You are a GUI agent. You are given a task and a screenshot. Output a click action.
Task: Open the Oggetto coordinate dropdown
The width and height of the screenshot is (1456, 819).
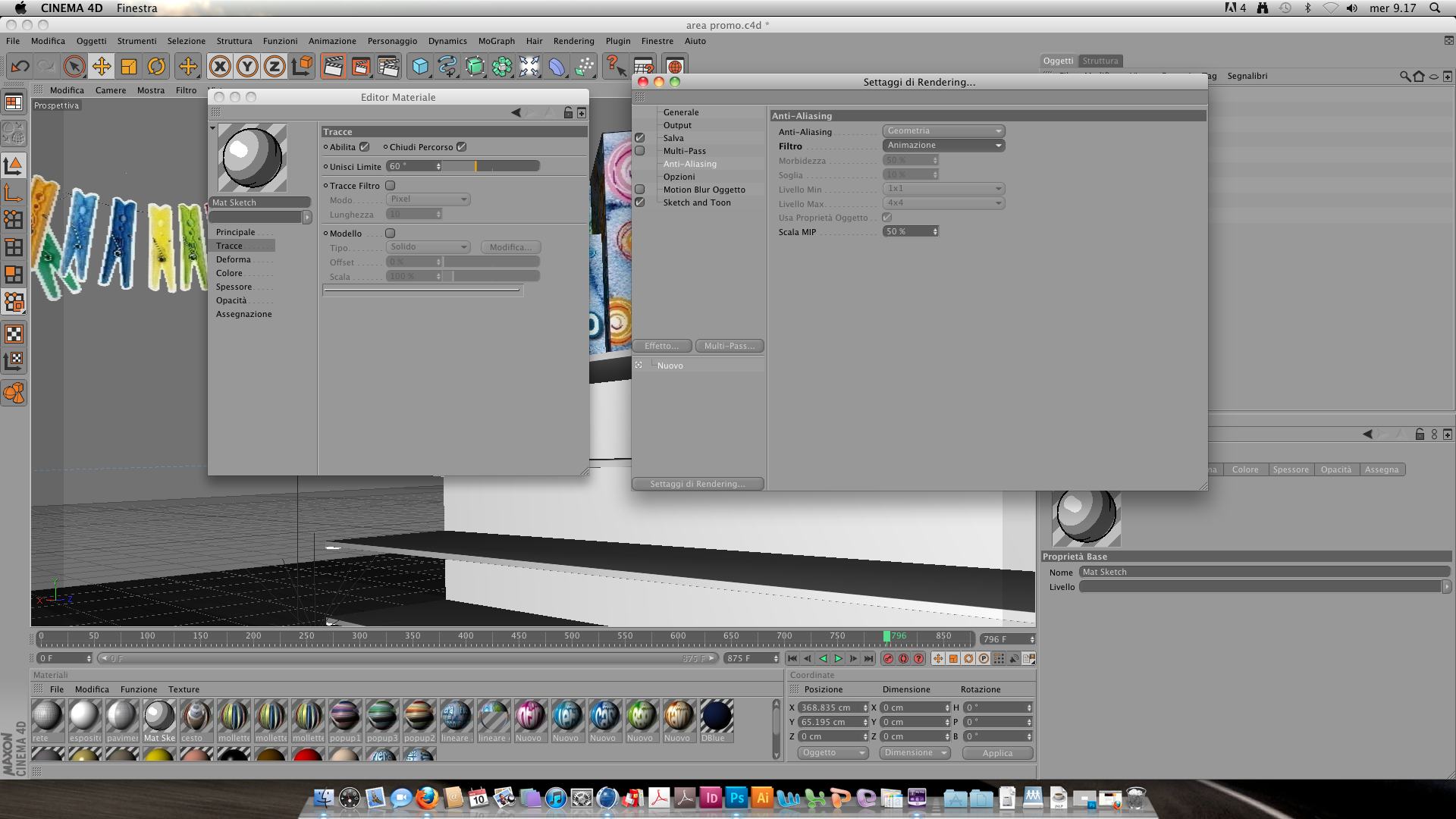point(833,753)
